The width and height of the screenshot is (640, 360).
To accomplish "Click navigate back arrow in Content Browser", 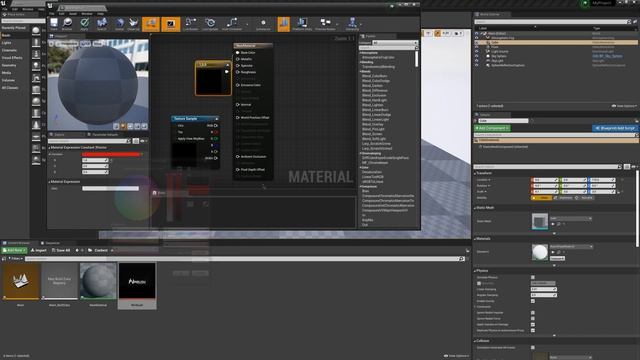I will point(77,250).
